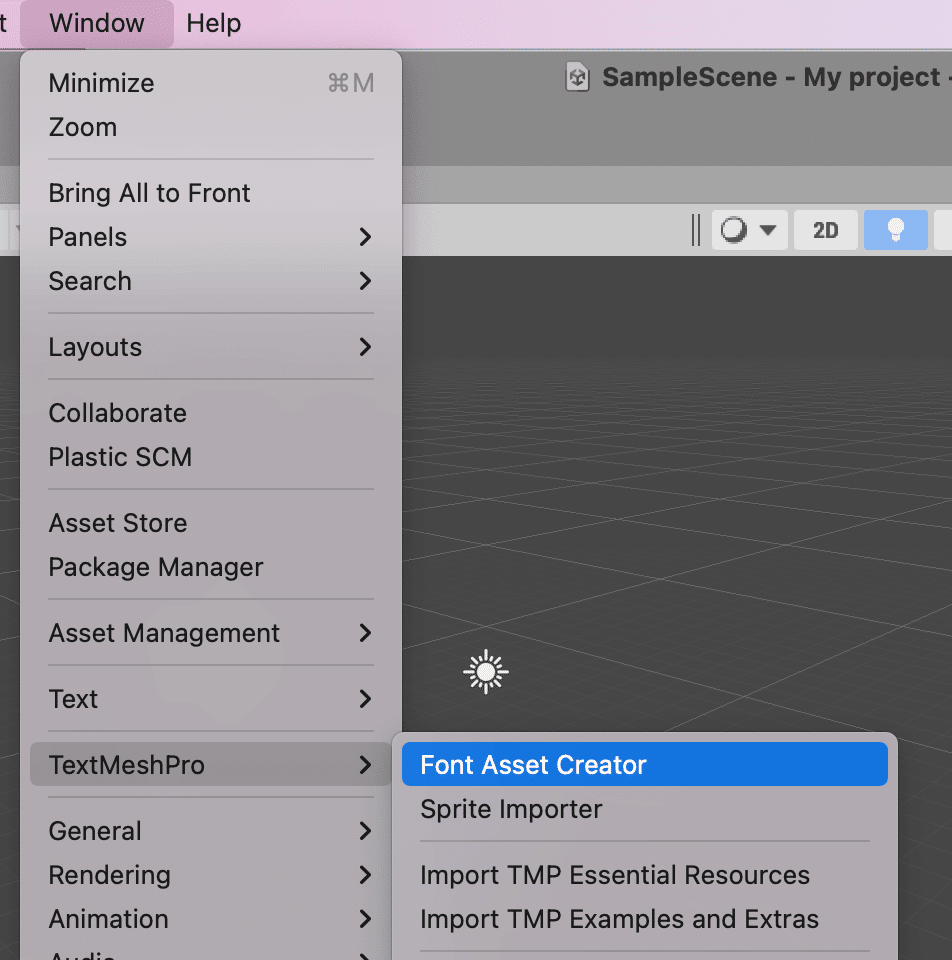
Task: Expand the Rendering submenu
Action: click(x=211, y=876)
